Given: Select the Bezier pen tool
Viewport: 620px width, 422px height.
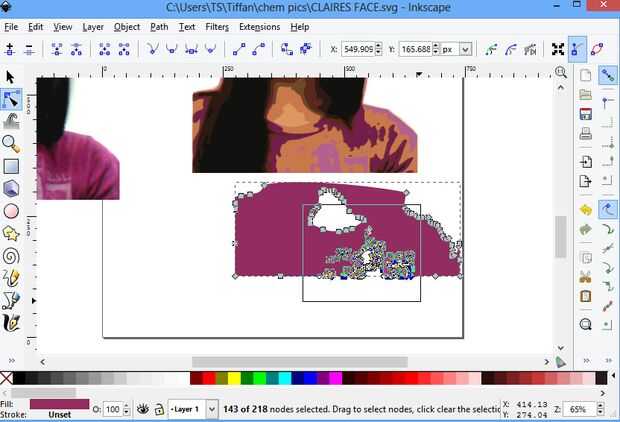Looking at the screenshot, I should coord(11,301).
